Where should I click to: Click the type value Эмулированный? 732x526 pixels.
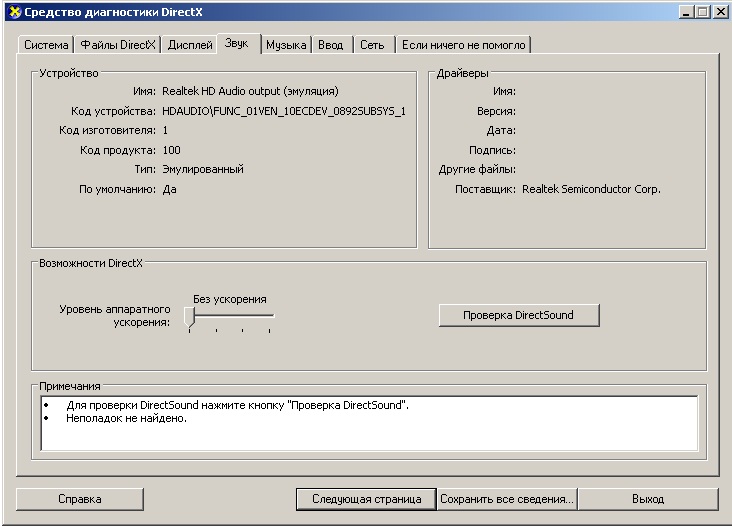click(x=203, y=169)
